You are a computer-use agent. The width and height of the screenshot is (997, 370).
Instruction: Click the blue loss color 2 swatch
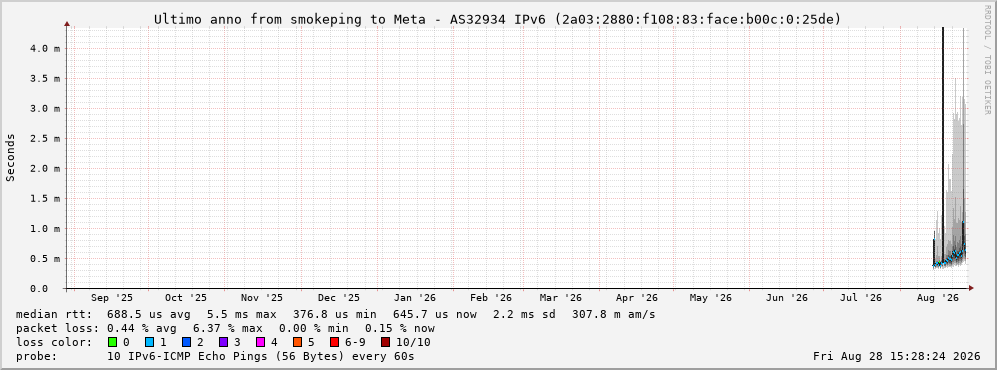point(186,343)
